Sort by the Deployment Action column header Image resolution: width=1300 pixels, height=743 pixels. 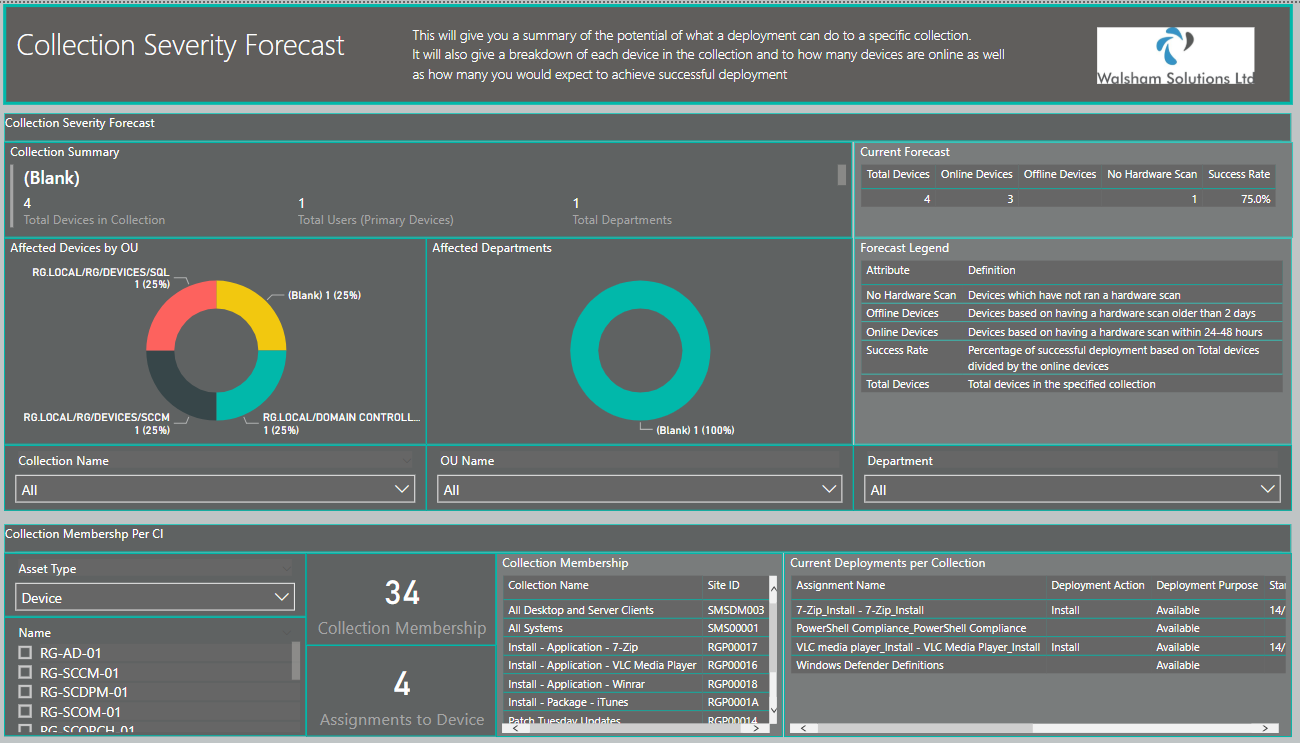pyautogui.click(x=1098, y=585)
